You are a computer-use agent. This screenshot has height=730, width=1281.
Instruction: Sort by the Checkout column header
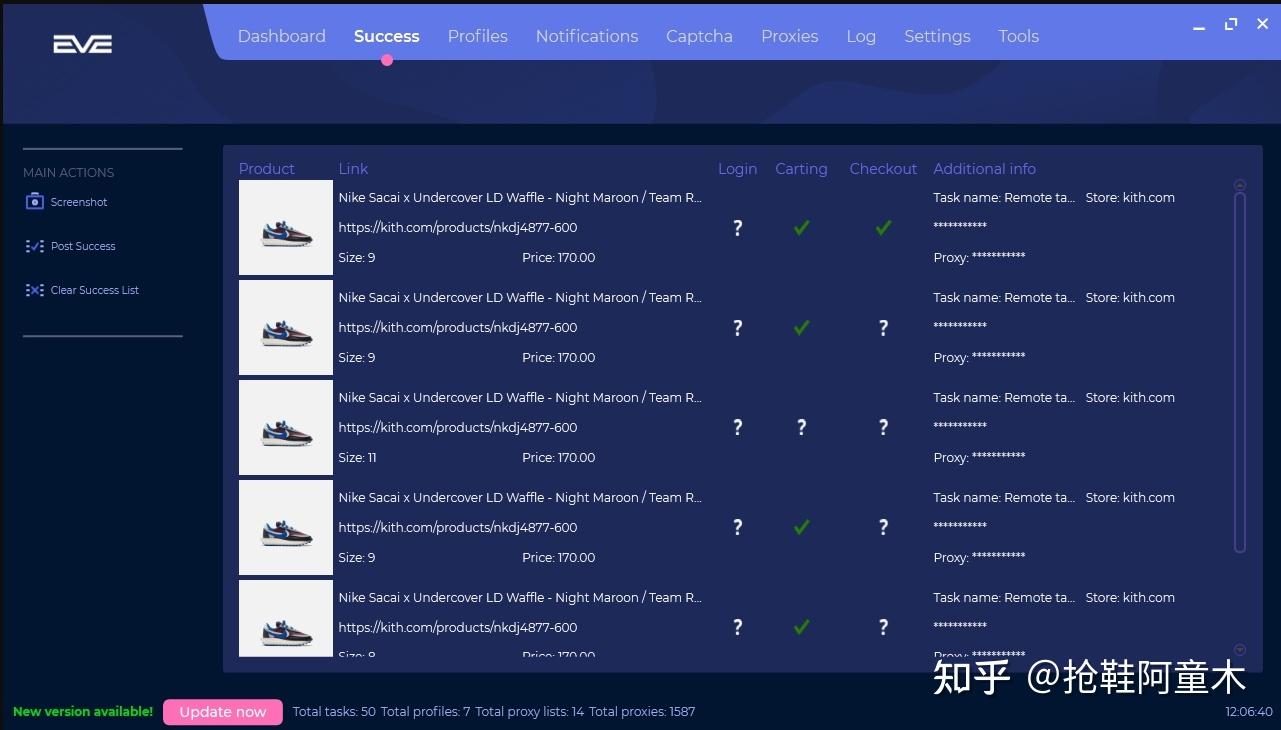tap(883, 169)
